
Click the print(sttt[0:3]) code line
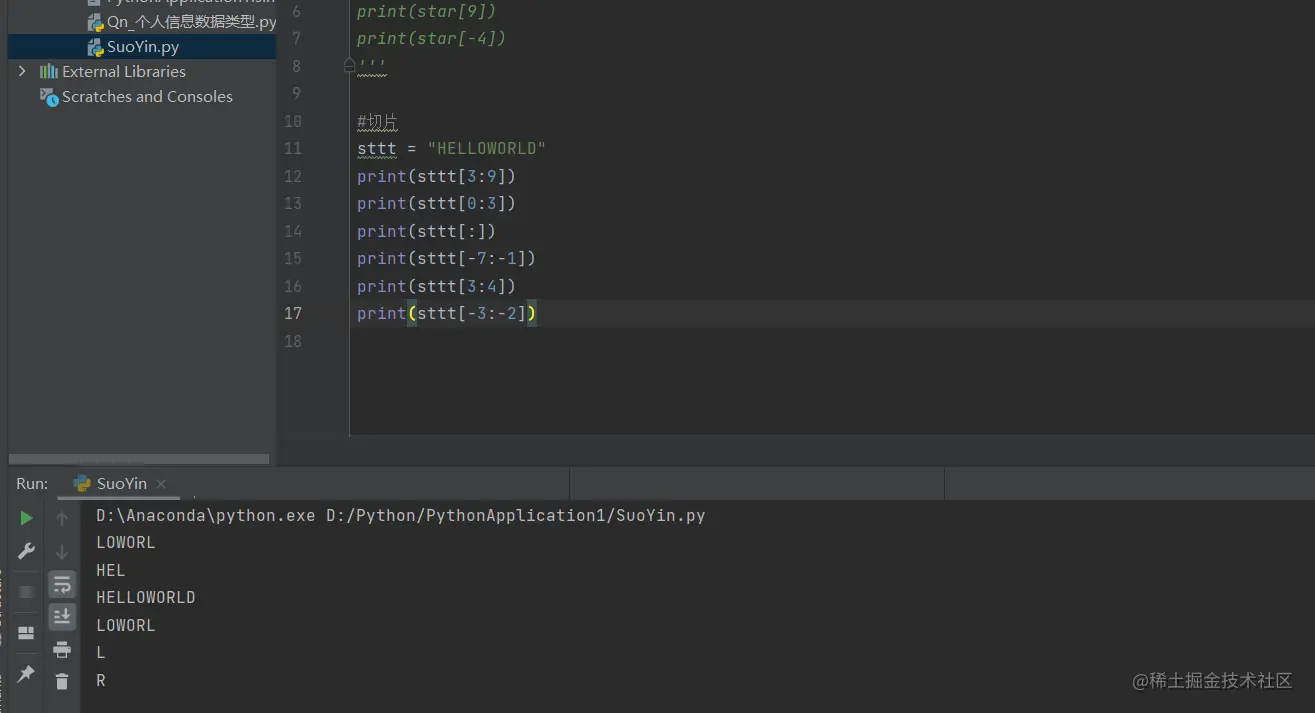tap(436, 204)
